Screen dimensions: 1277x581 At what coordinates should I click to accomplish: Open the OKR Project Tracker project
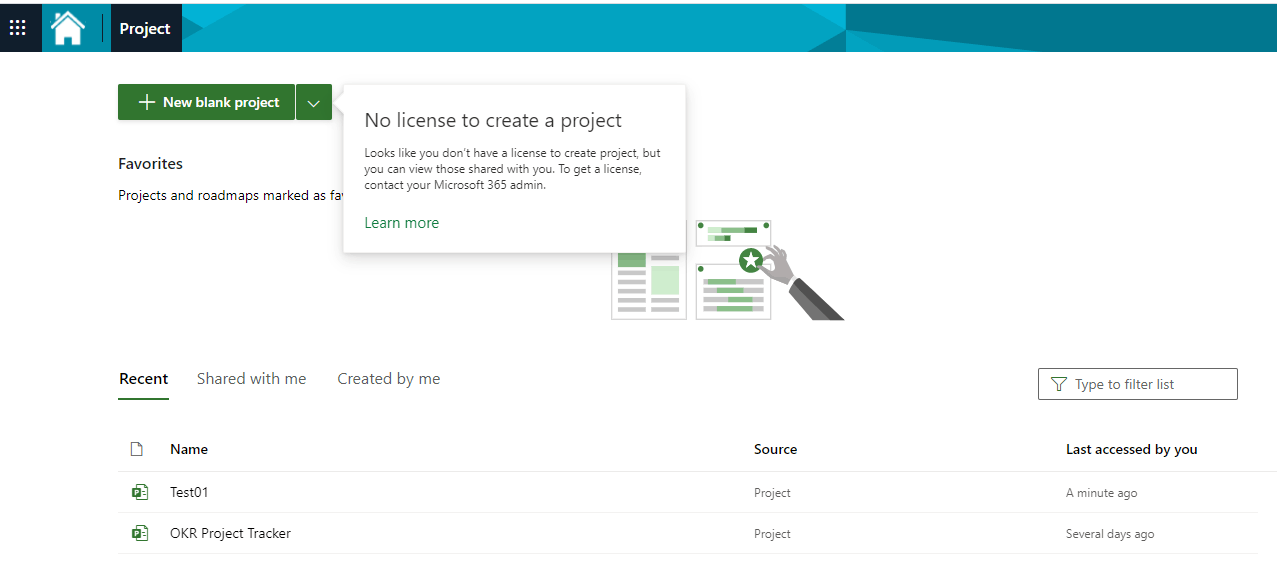[x=230, y=533]
